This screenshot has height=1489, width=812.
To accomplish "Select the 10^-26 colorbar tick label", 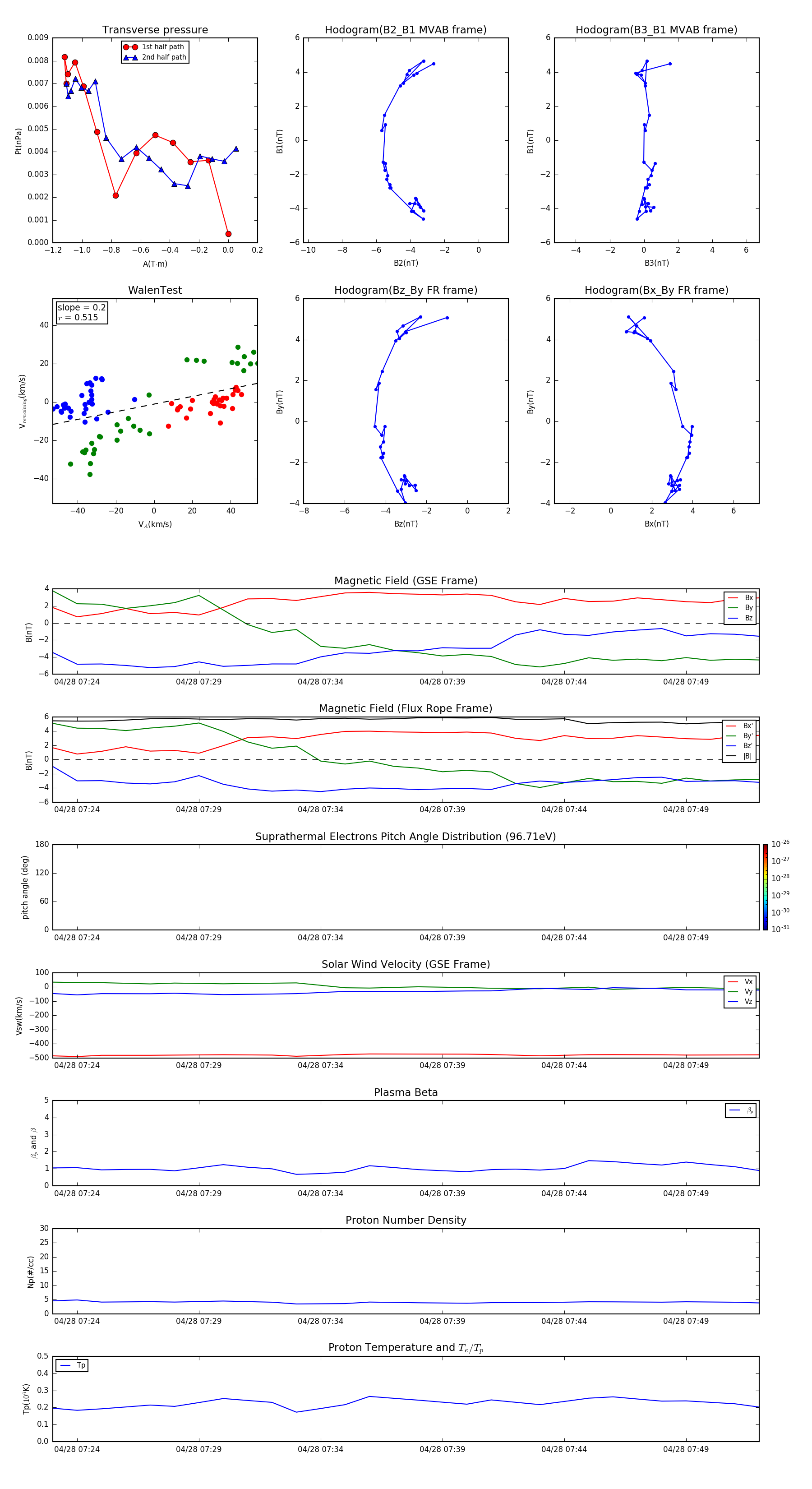I will [780, 844].
